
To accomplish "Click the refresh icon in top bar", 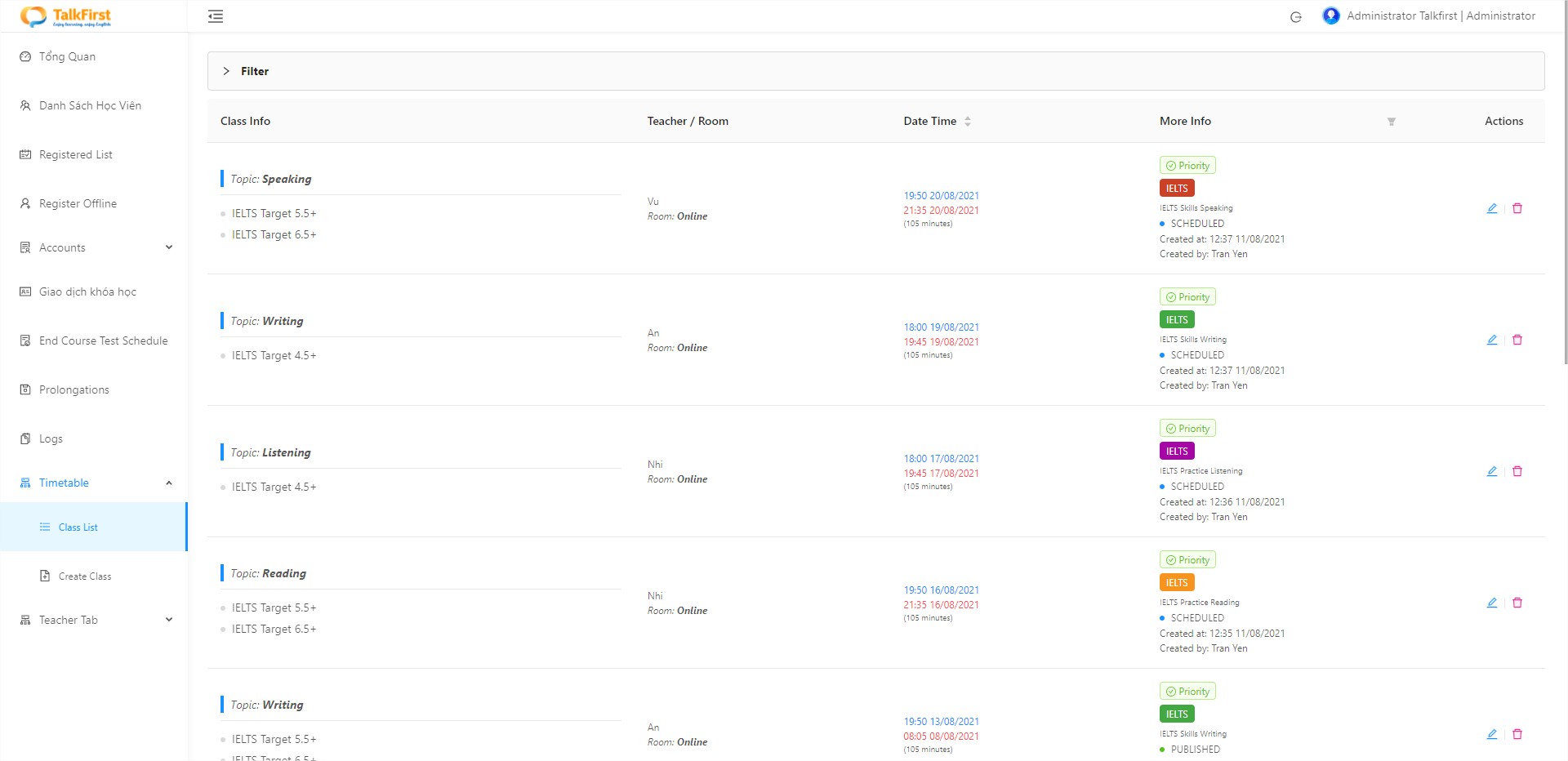I will pyautogui.click(x=1295, y=17).
